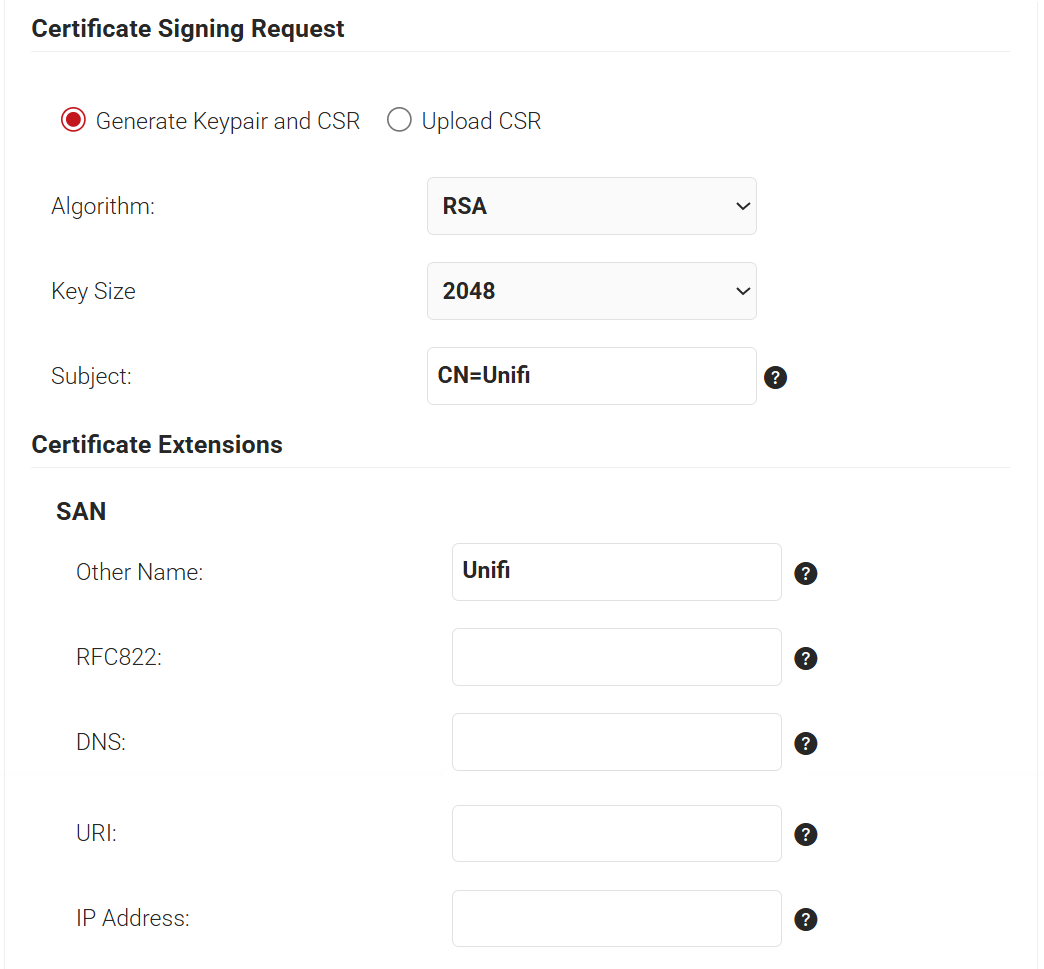Click into the RFC822 text box

pyautogui.click(x=616, y=657)
